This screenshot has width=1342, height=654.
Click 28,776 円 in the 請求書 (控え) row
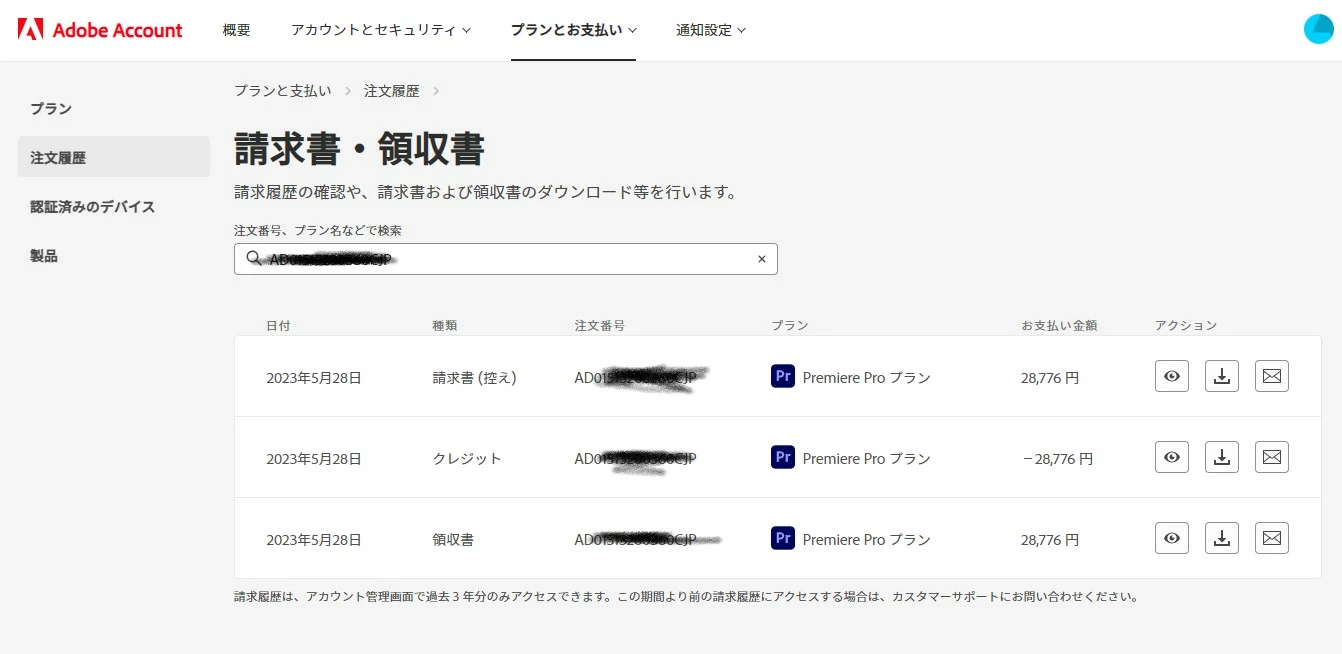pyautogui.click(x=1050, y=378)
